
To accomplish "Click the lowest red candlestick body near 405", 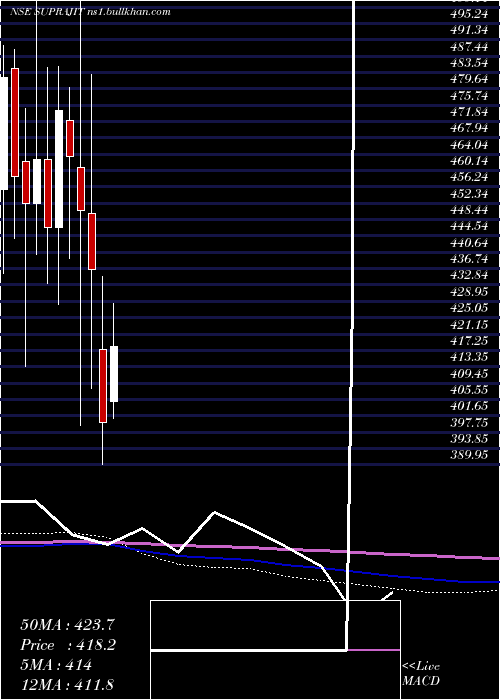I will tap(103, 386).
